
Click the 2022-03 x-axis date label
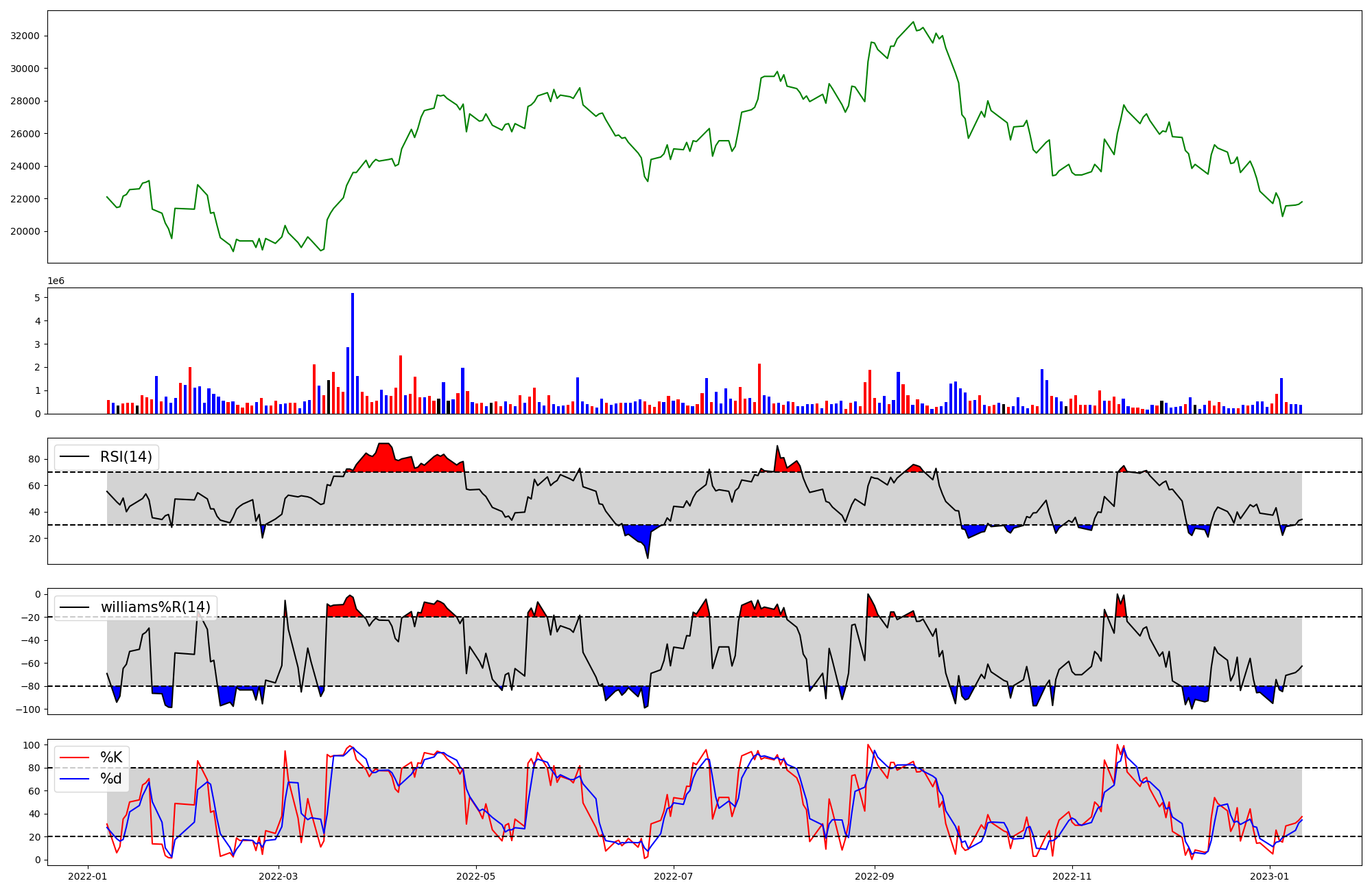279,876
